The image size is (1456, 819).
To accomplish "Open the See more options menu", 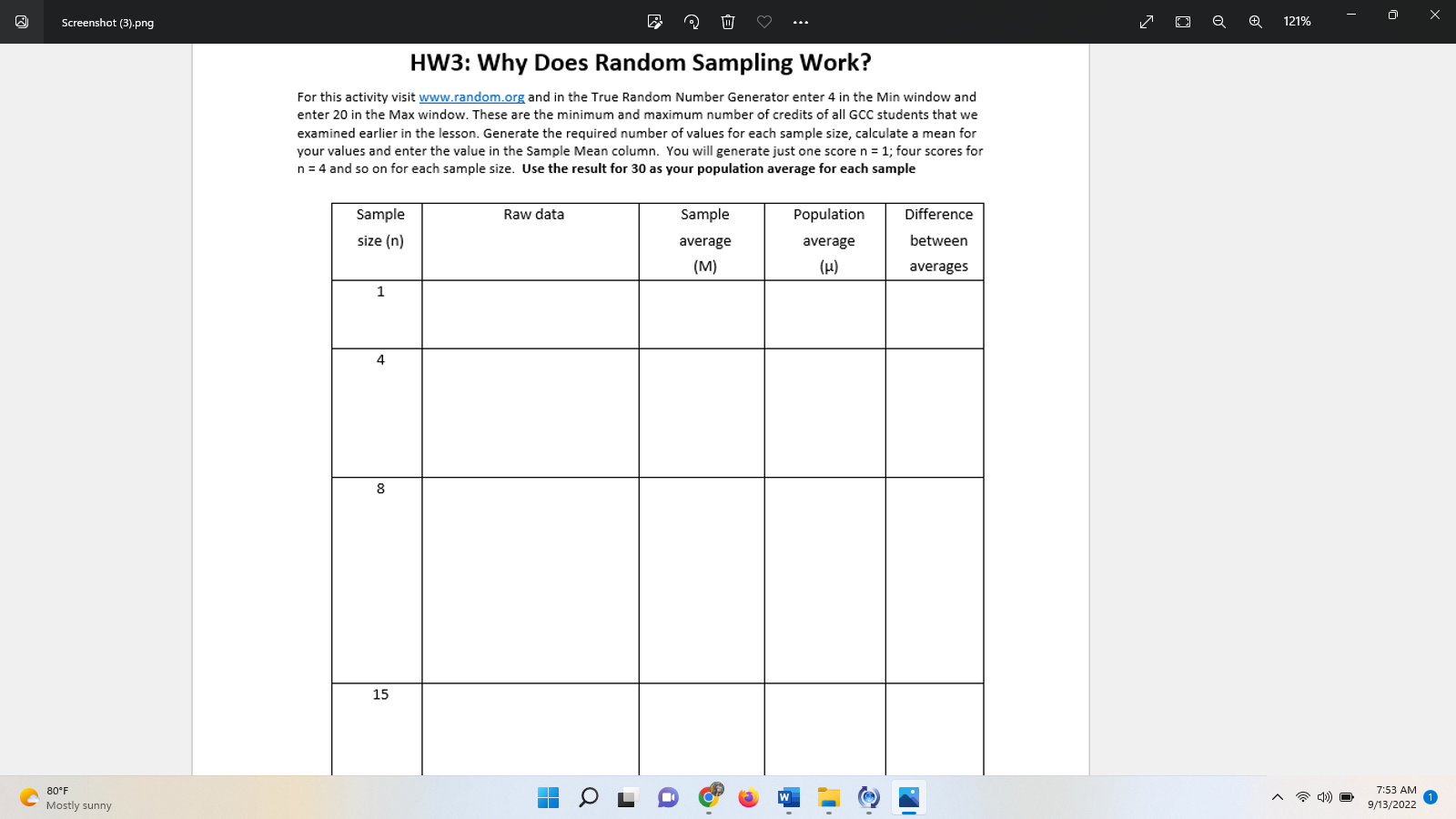I will pos(800,21).
